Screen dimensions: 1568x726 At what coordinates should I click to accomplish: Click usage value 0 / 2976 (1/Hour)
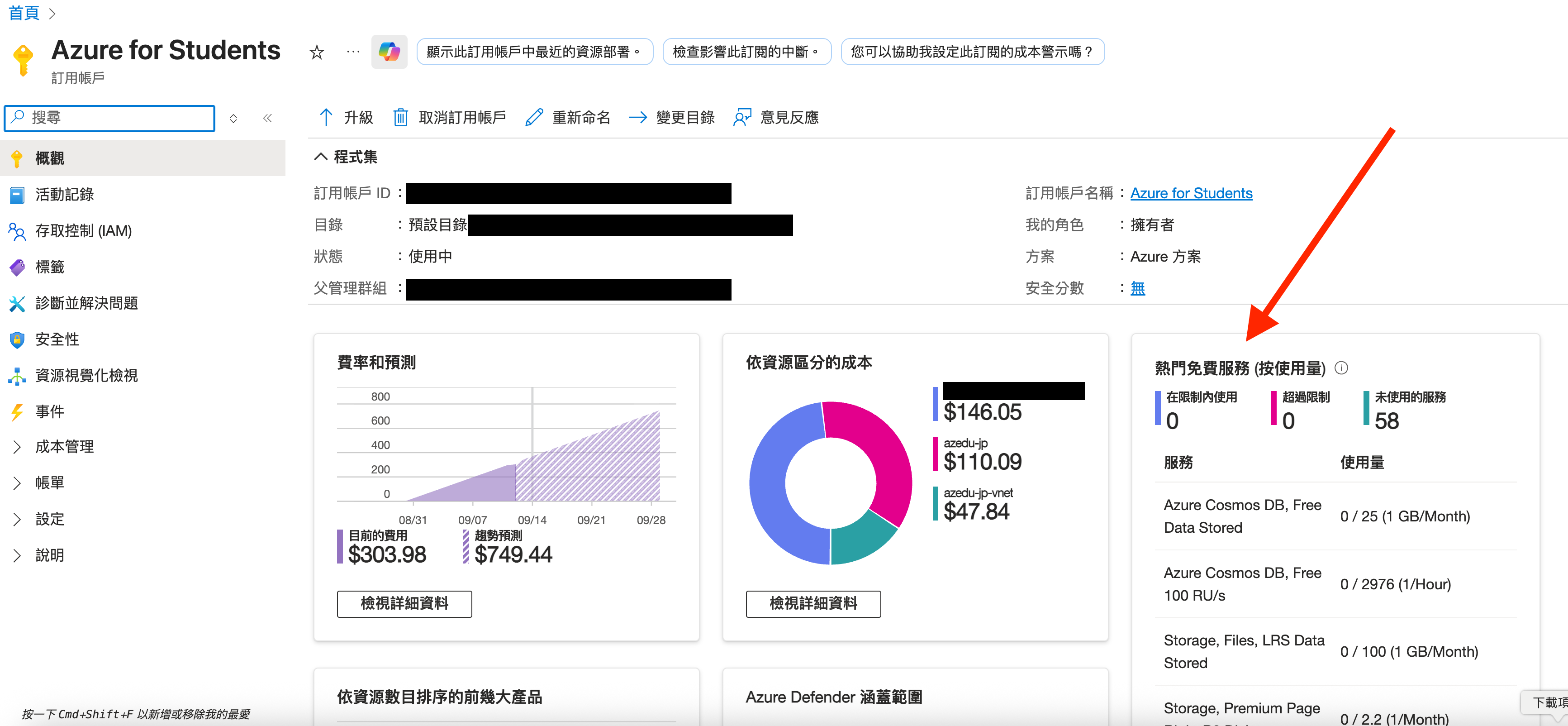pyautogui.click(x=1395, y=584)
